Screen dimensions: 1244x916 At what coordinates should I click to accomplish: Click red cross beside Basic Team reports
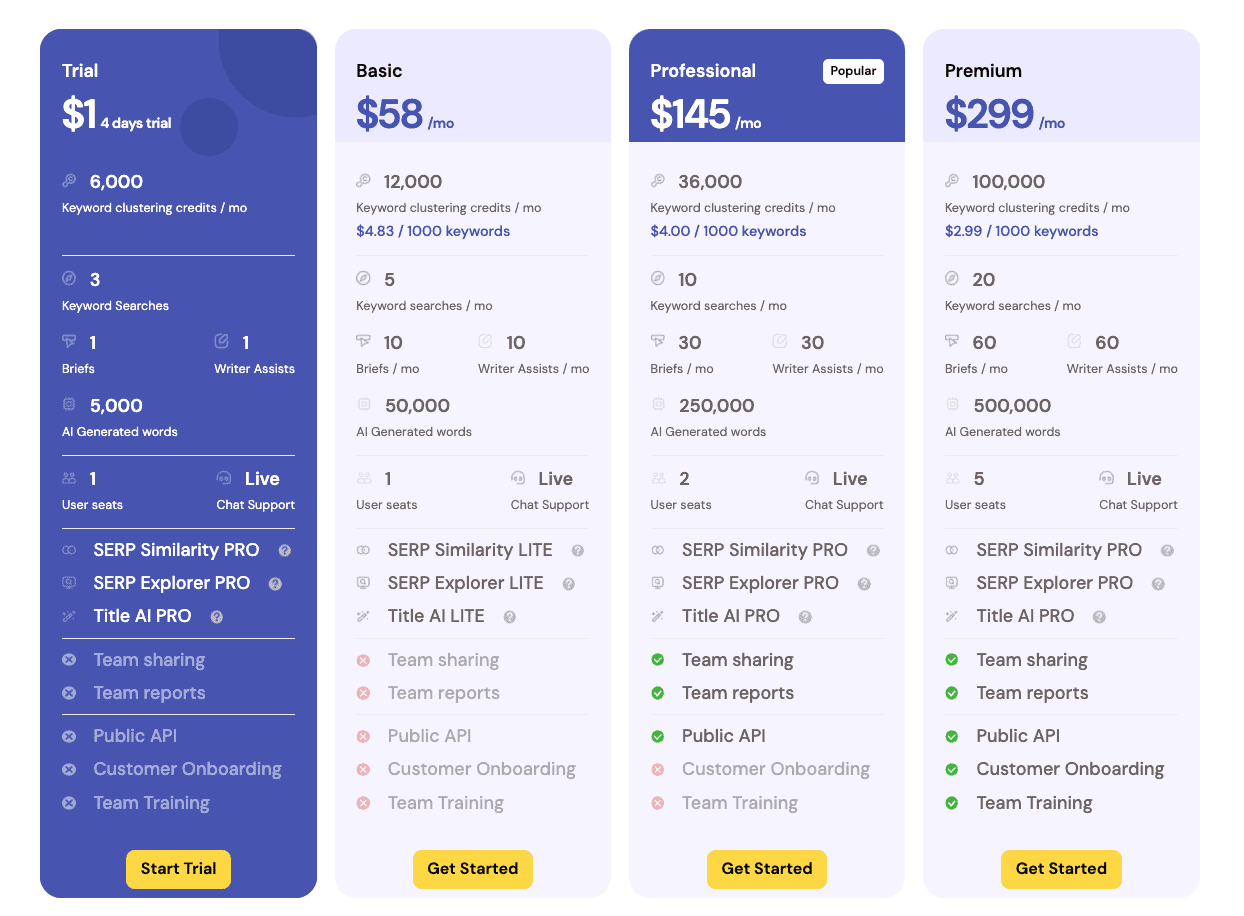click(x=364, y=693)
